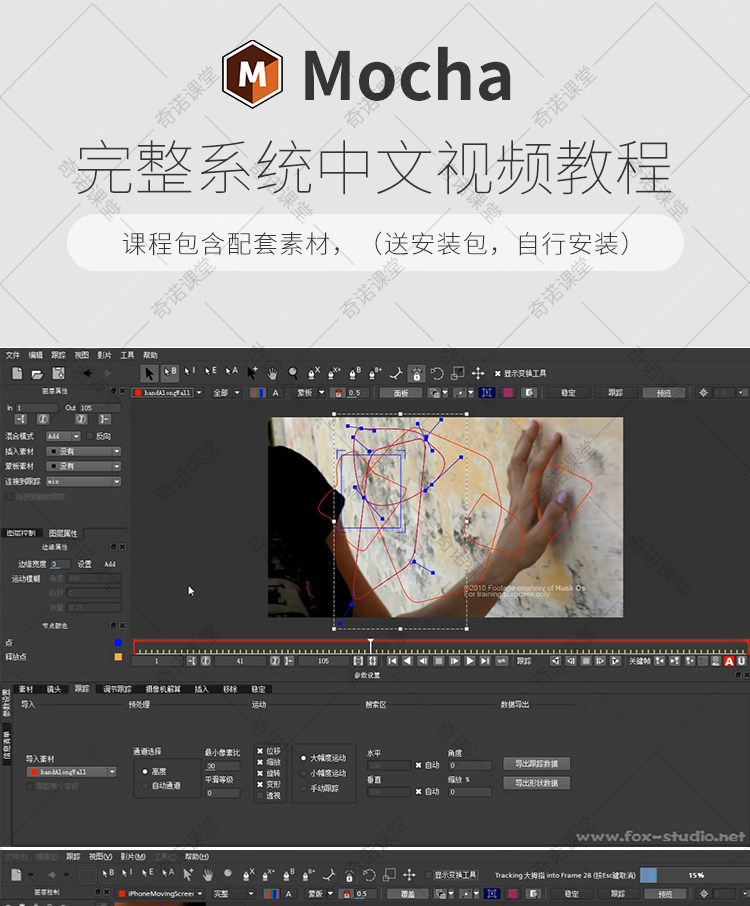750x906 pixels.
Task: Switch to the 摄像机解算 tab
Action: [163, 689]
